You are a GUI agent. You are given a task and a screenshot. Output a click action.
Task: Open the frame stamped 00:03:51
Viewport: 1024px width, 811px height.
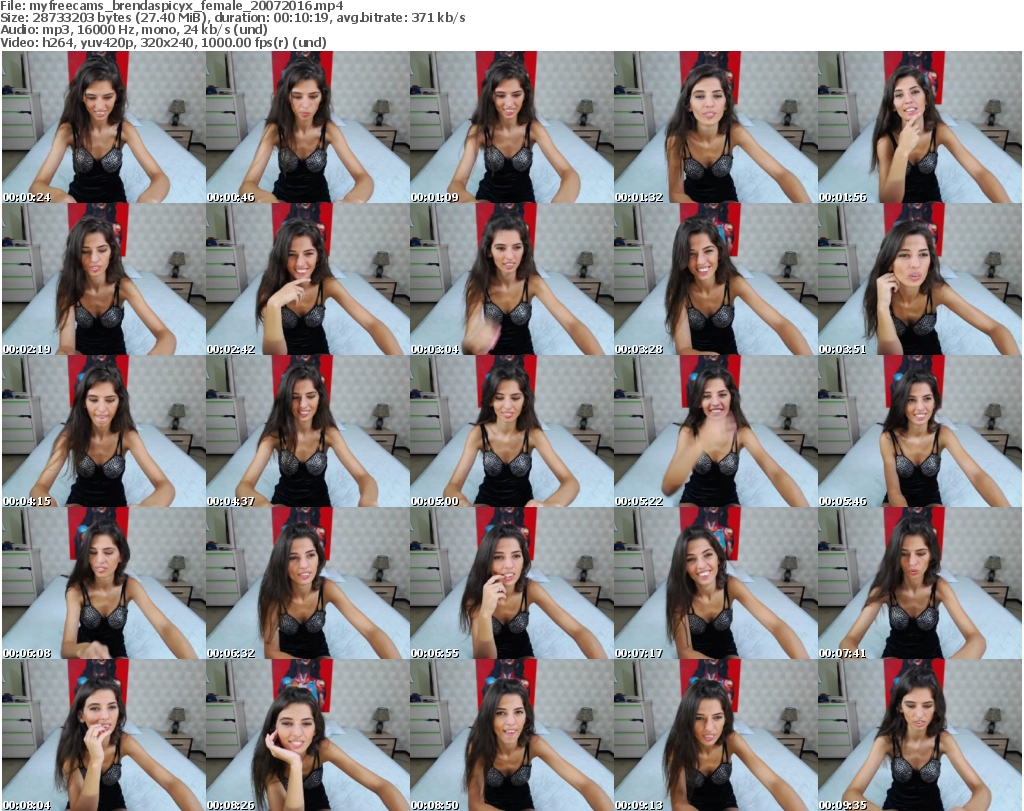click(920, 279)
